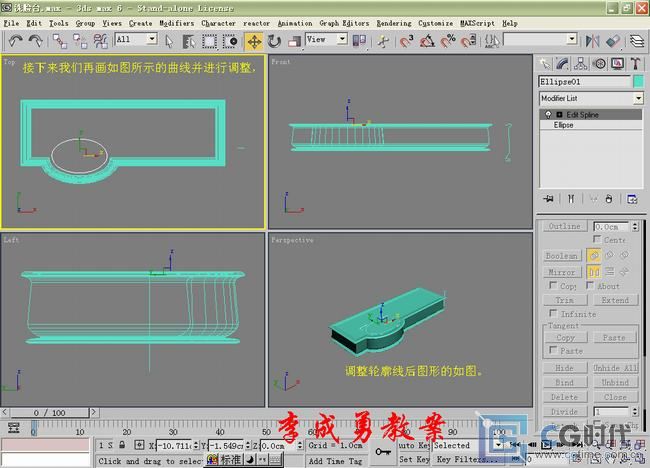Click the Extend button
The image size is (650, 468).
click(615, 300)
